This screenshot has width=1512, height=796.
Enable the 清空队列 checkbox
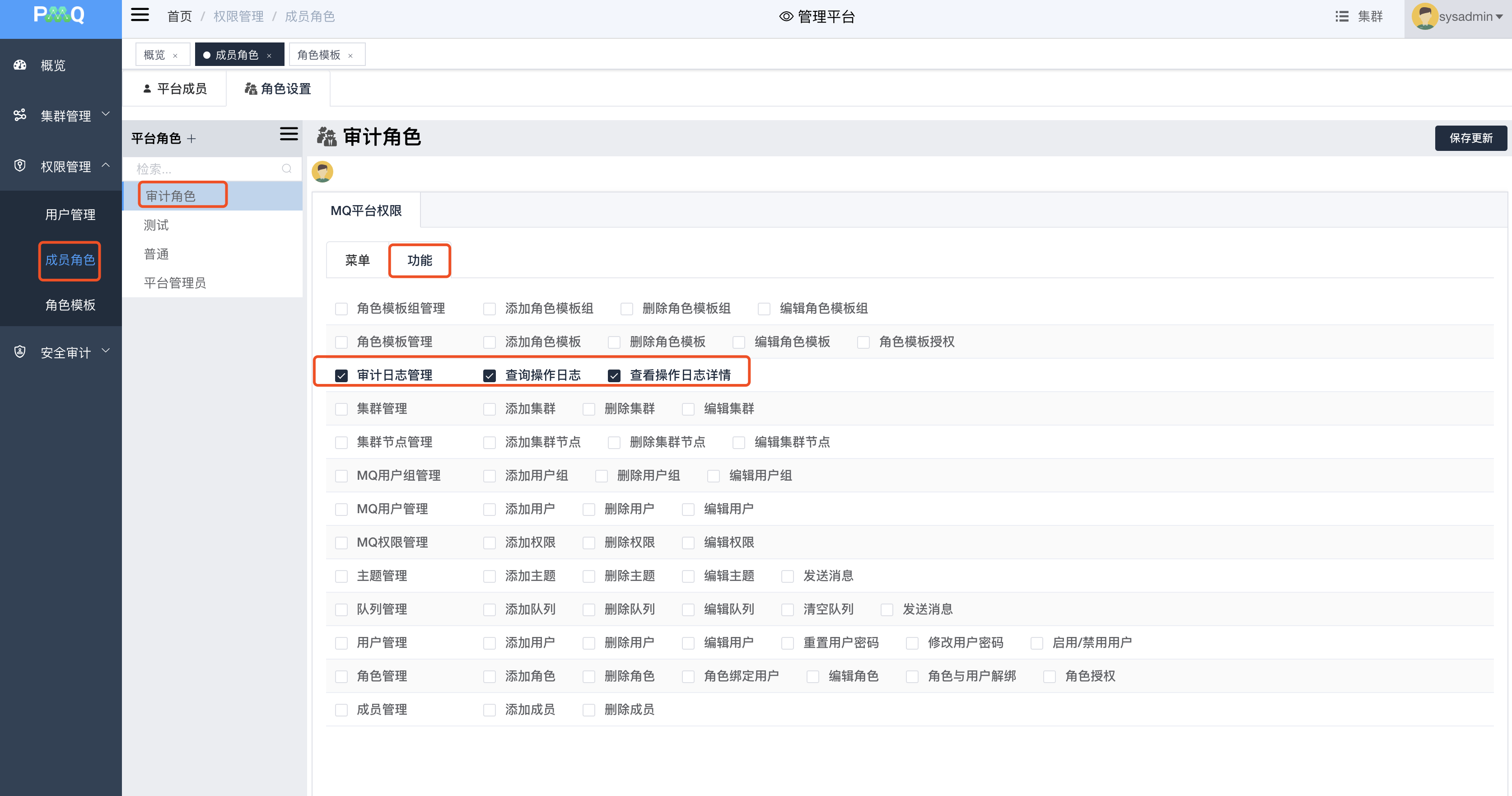[x=787, y=610]
